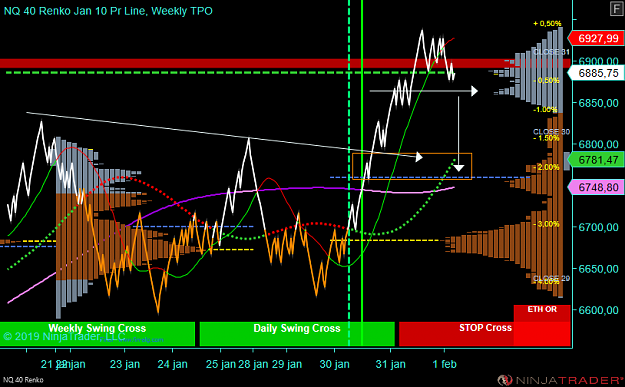Screen dimensions: 625x387
Task: Click the -2.00% level label
Action: pos(547,167)
